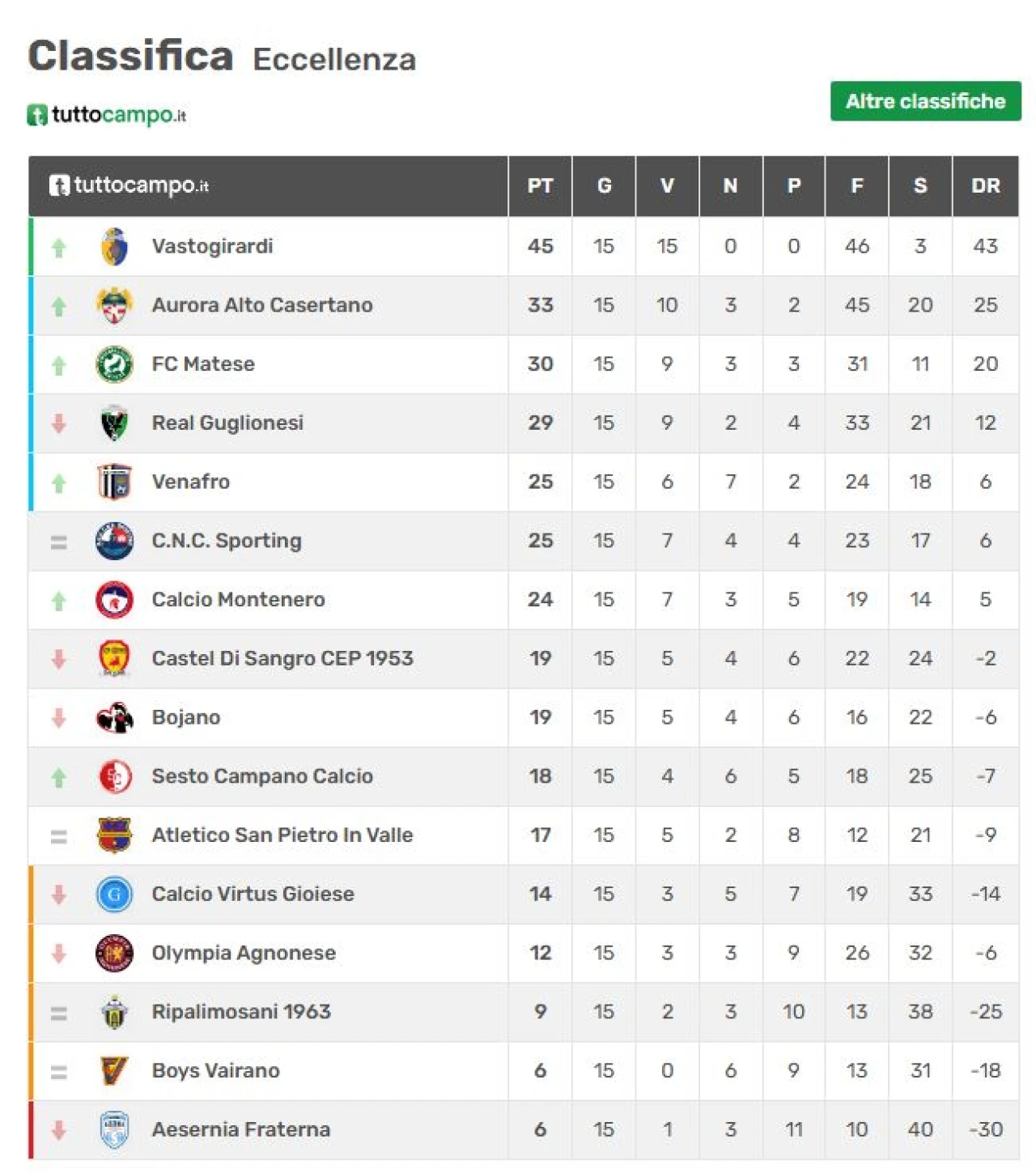Open the Altre classifiche button
This screenshot has width=1036, height=1173.
tap(925, 101)
